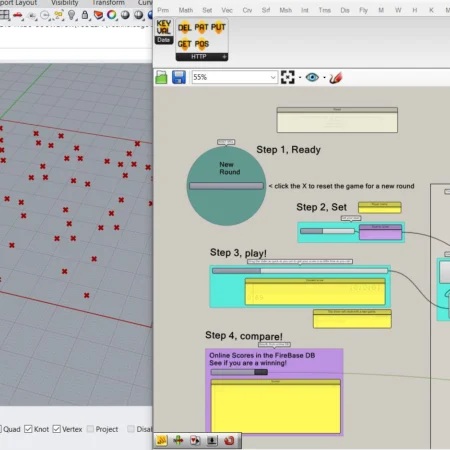This screenshot has height=450, width=450.
Task: Click the red swirl icon in bottom toolbar
Action: click(x=229, y=441)
